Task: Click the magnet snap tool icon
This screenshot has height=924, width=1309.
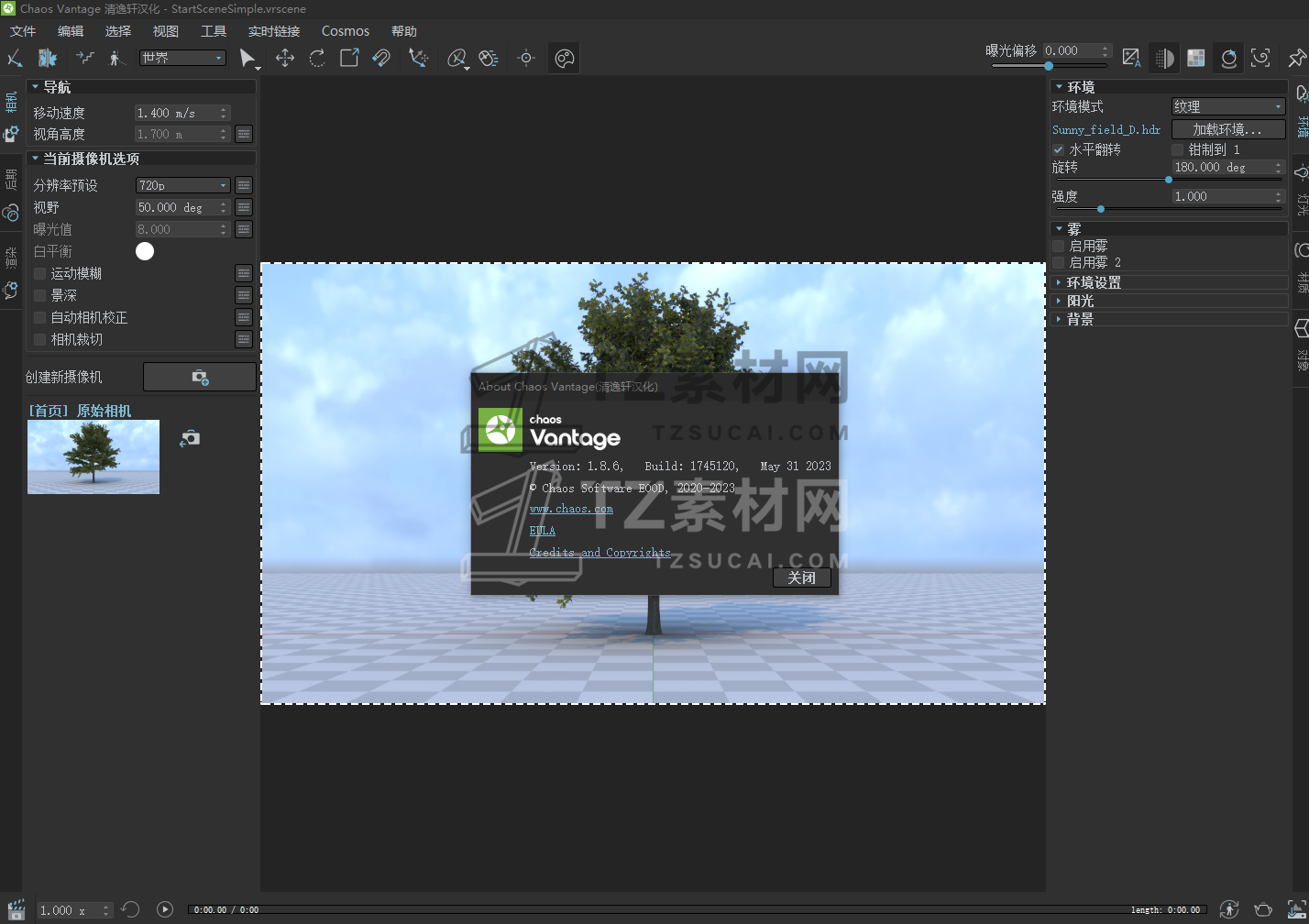Action: coord(381,59)
